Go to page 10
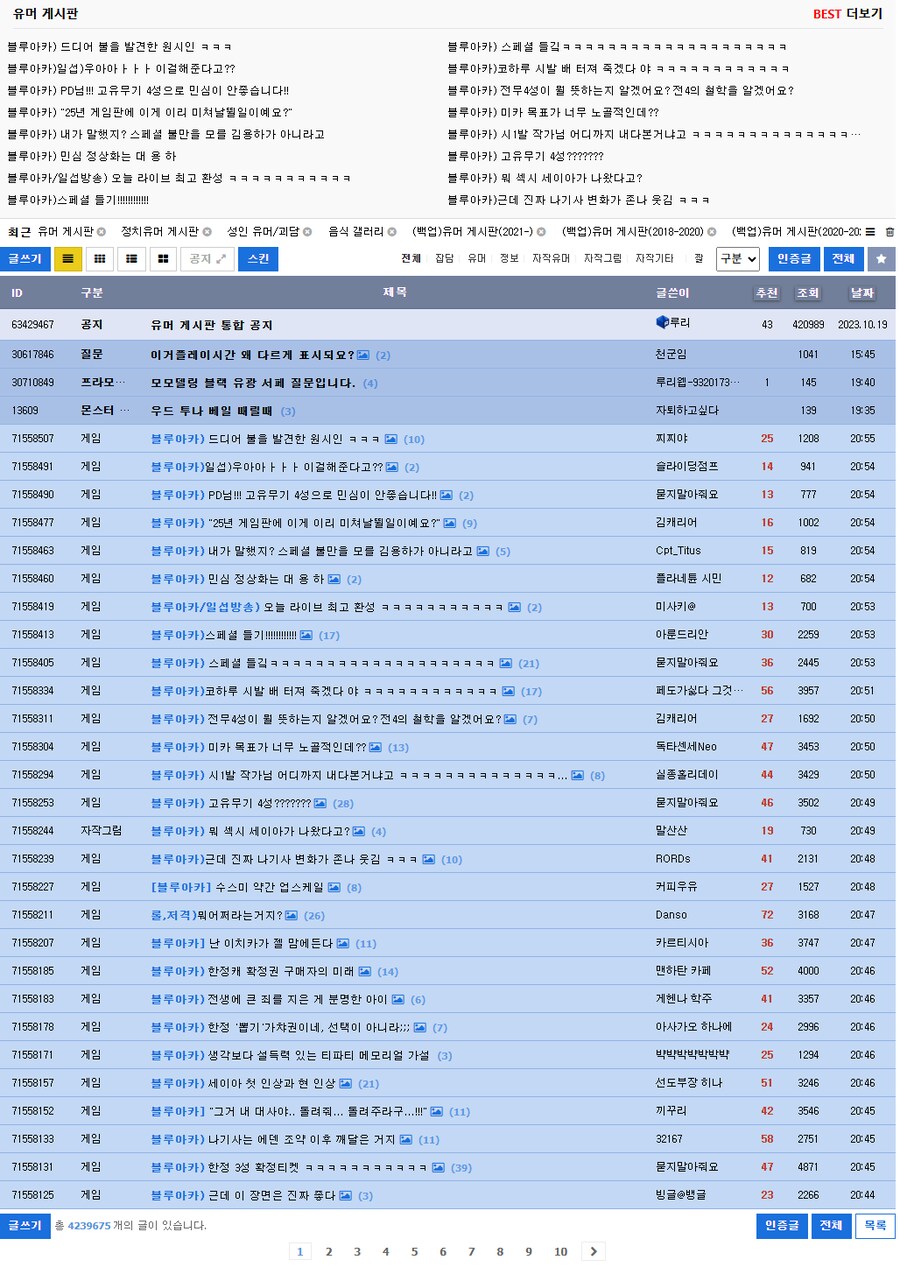Viewport: 900px width, 1267px height. point(560,1251)
